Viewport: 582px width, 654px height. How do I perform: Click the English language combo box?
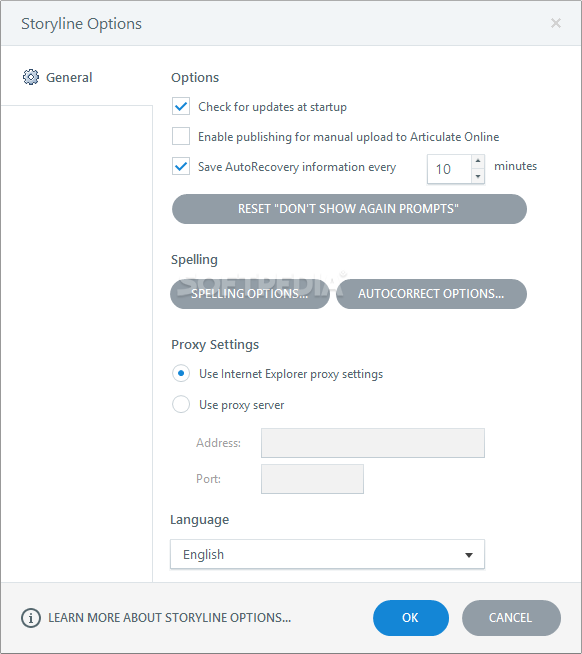click(328, 554)
